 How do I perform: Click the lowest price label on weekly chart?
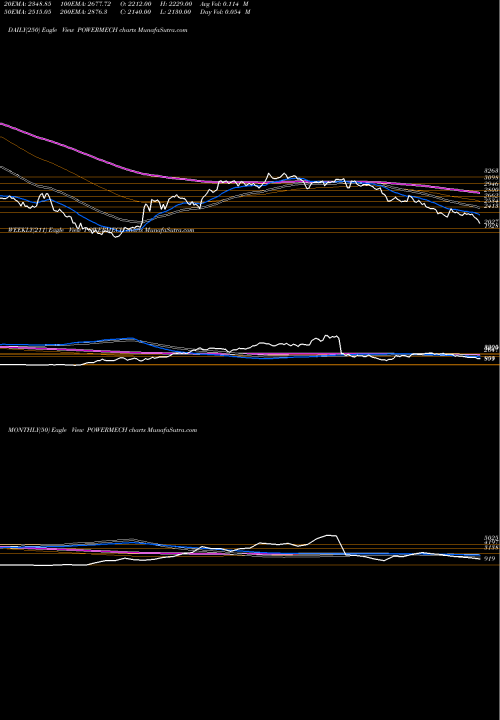pyautogui.click(x=490, y=359)
